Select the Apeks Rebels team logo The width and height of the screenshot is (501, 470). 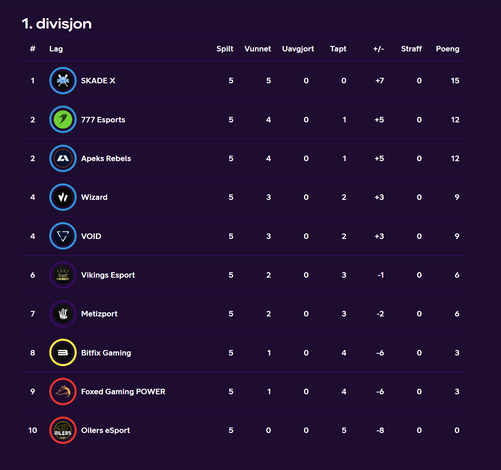(x=63, y=158)
